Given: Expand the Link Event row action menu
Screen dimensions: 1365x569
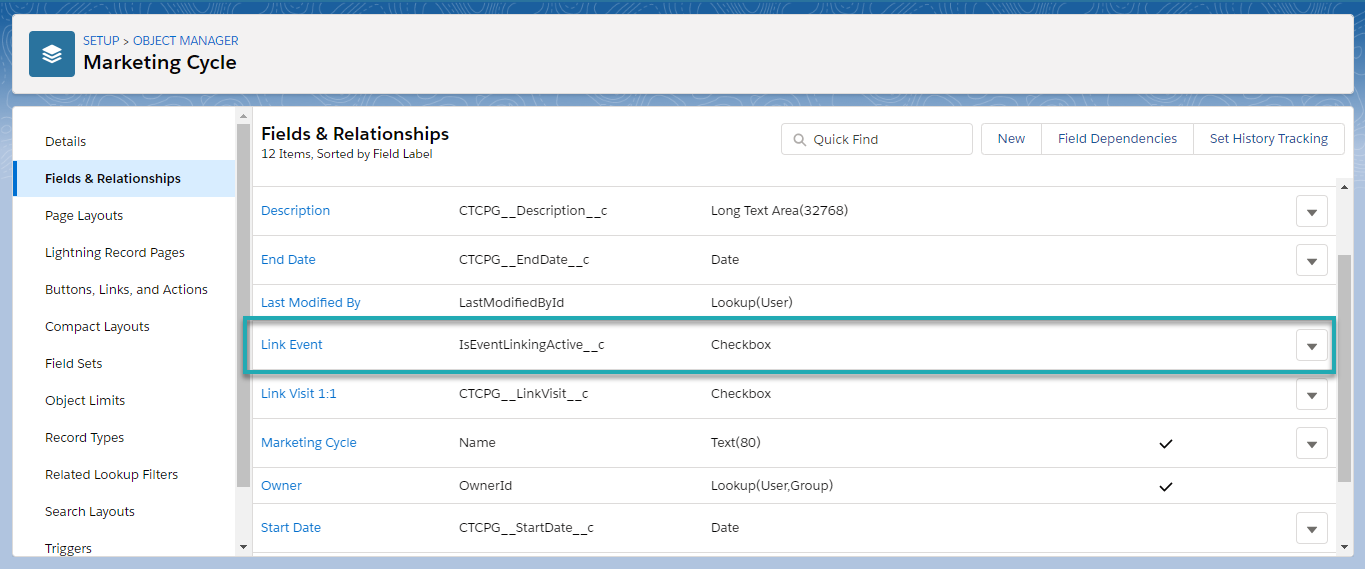Looking at the screenshot, I should (1311, 346).
